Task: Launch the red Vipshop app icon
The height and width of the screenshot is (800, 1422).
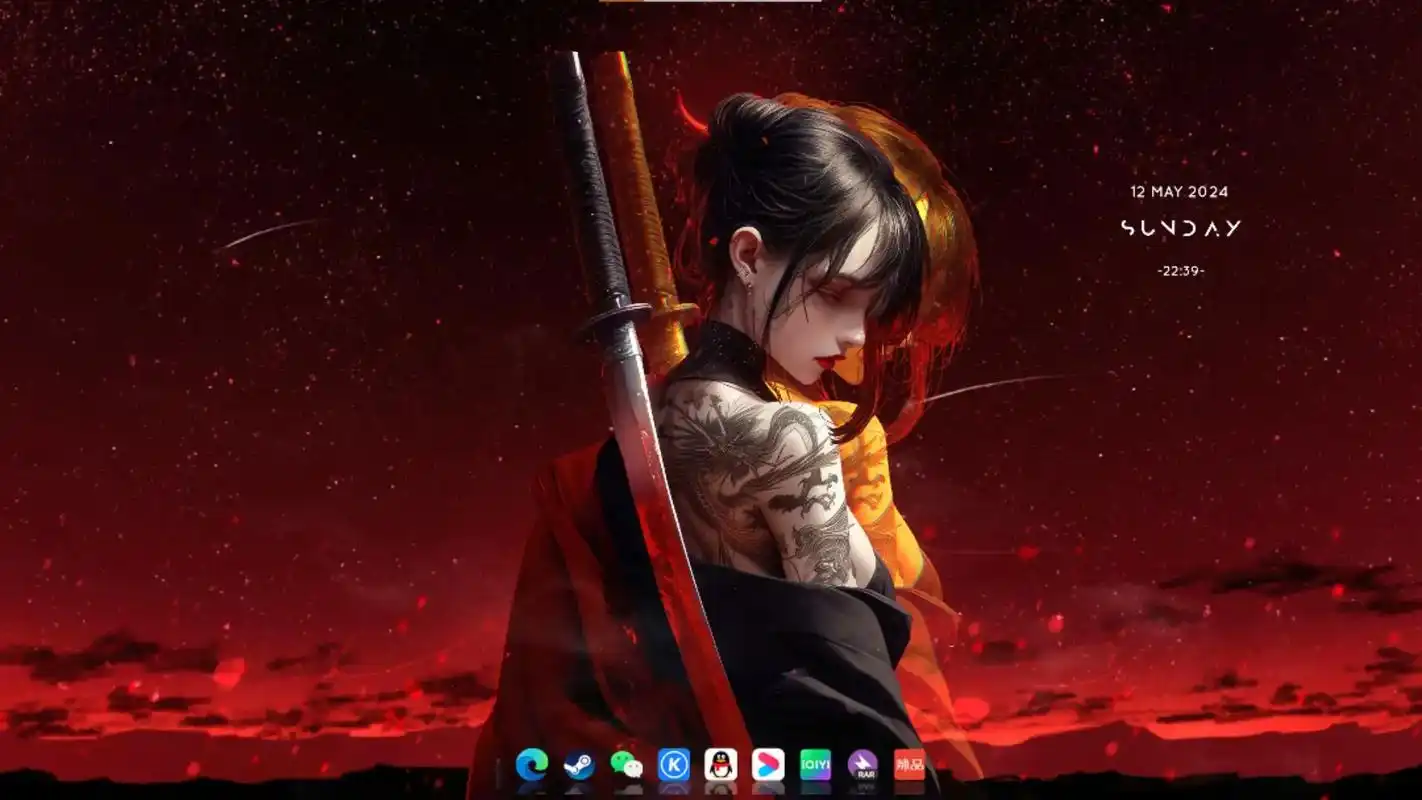Action: point(909,765)
